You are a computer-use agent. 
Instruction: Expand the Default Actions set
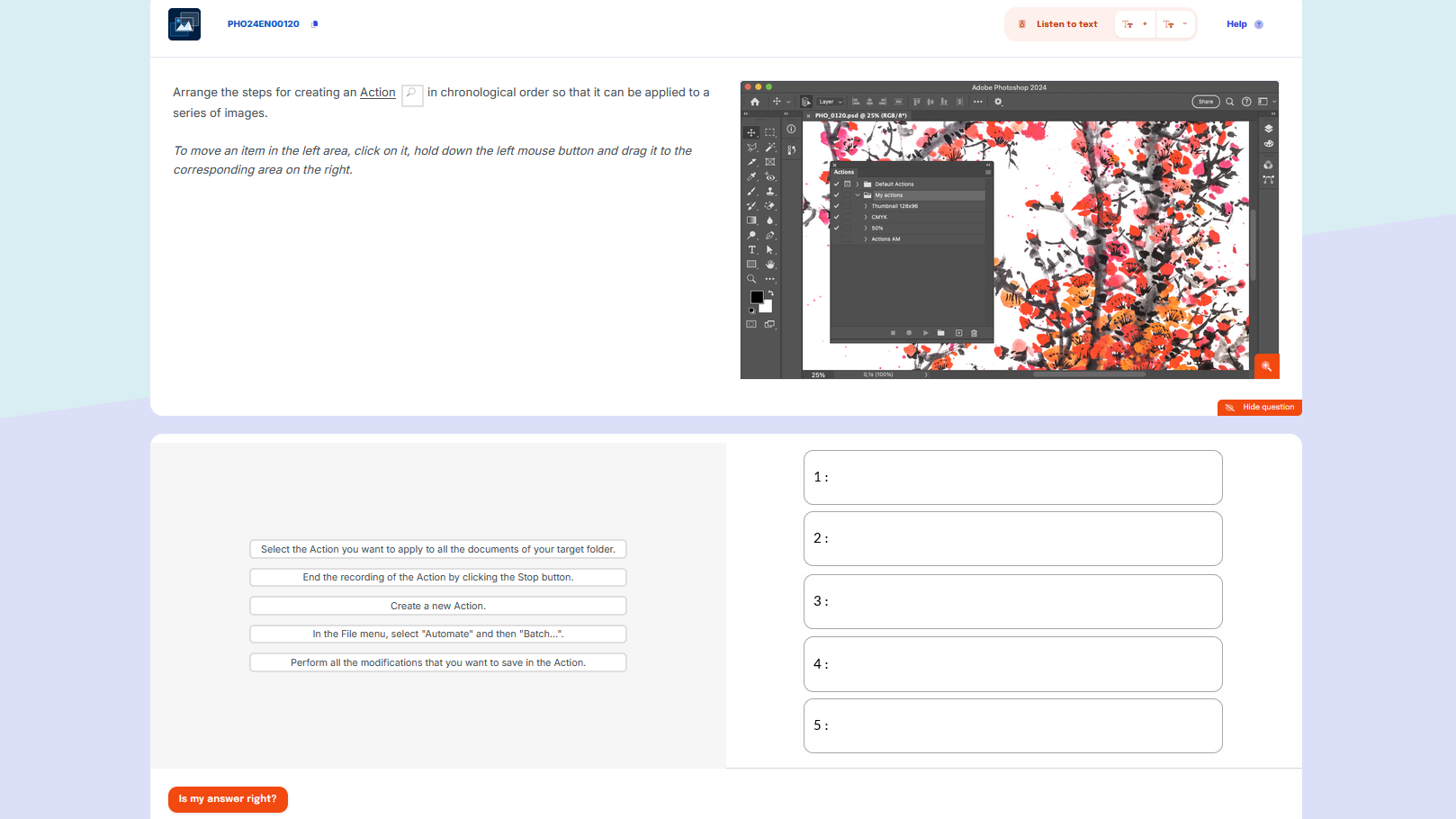(858, 184)
